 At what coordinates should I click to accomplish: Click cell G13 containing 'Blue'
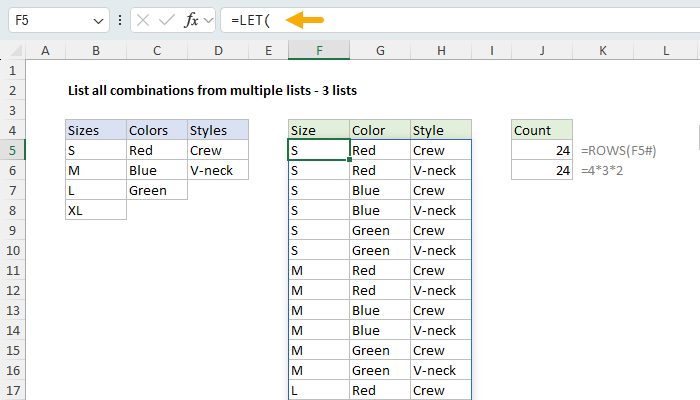pos(380,310)
